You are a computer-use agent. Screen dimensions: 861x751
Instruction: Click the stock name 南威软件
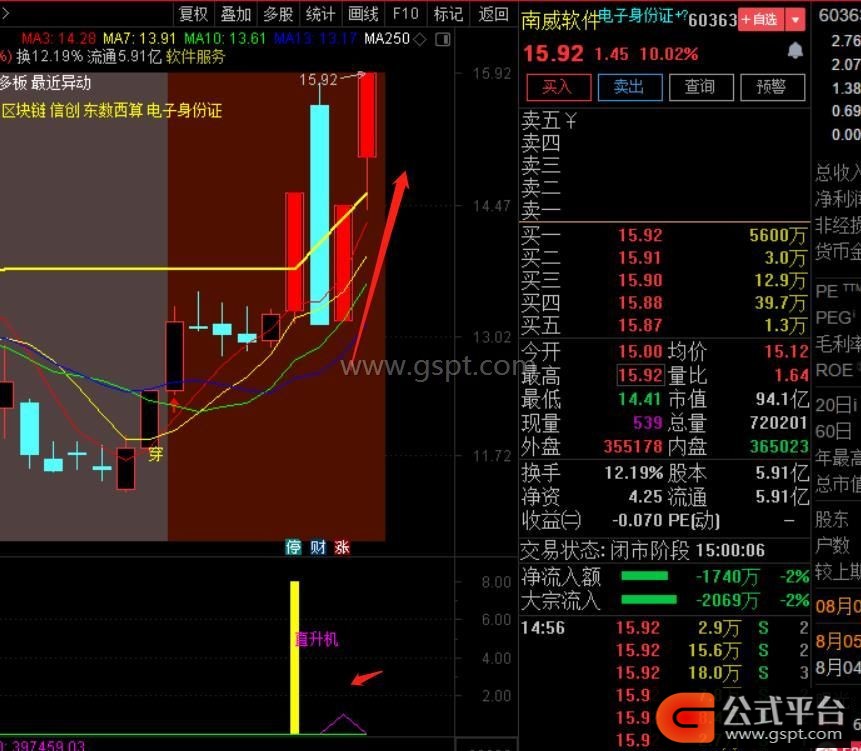560,21
